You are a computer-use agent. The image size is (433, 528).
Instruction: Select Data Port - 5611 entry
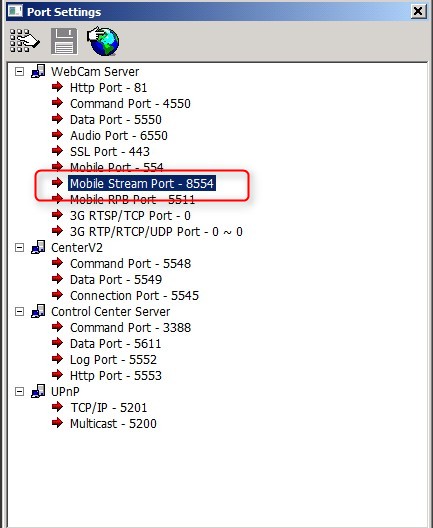tap(115, 344)
